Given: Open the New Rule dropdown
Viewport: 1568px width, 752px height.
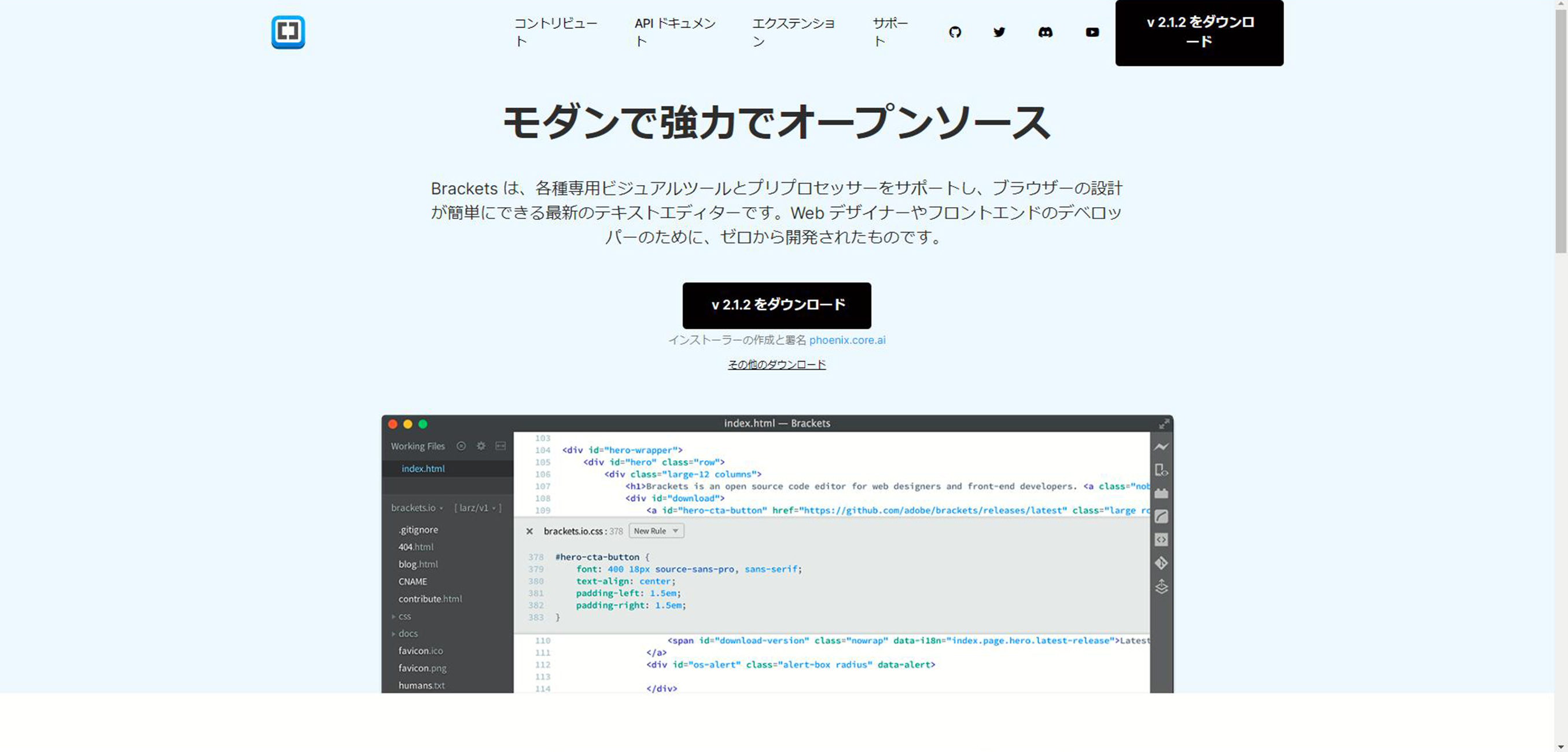Looking at the screenshot, I should click(655, 530).
